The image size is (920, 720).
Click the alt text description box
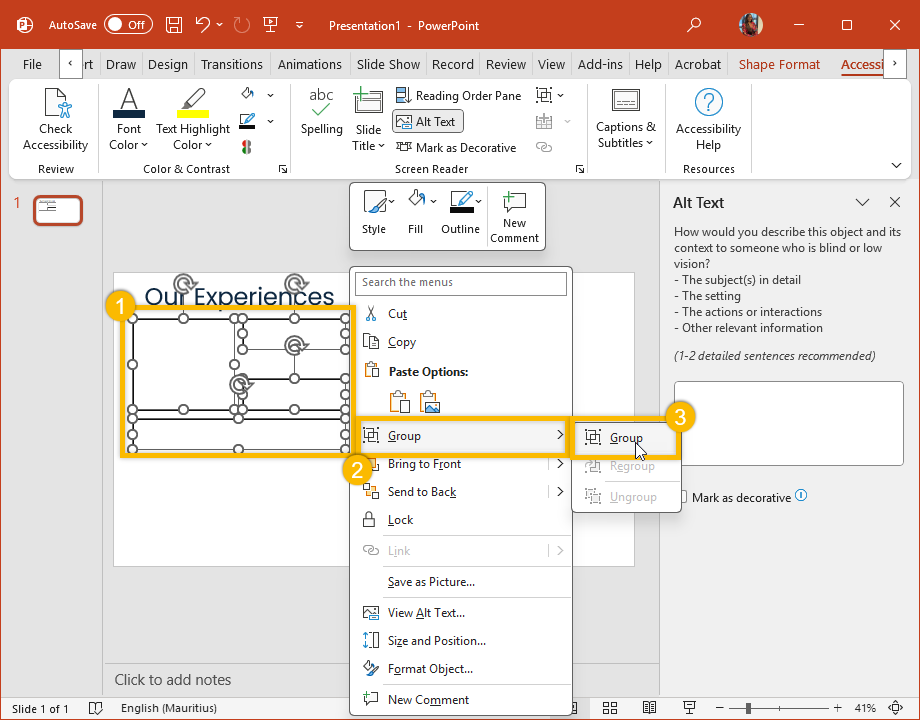[x=788, y=423]
